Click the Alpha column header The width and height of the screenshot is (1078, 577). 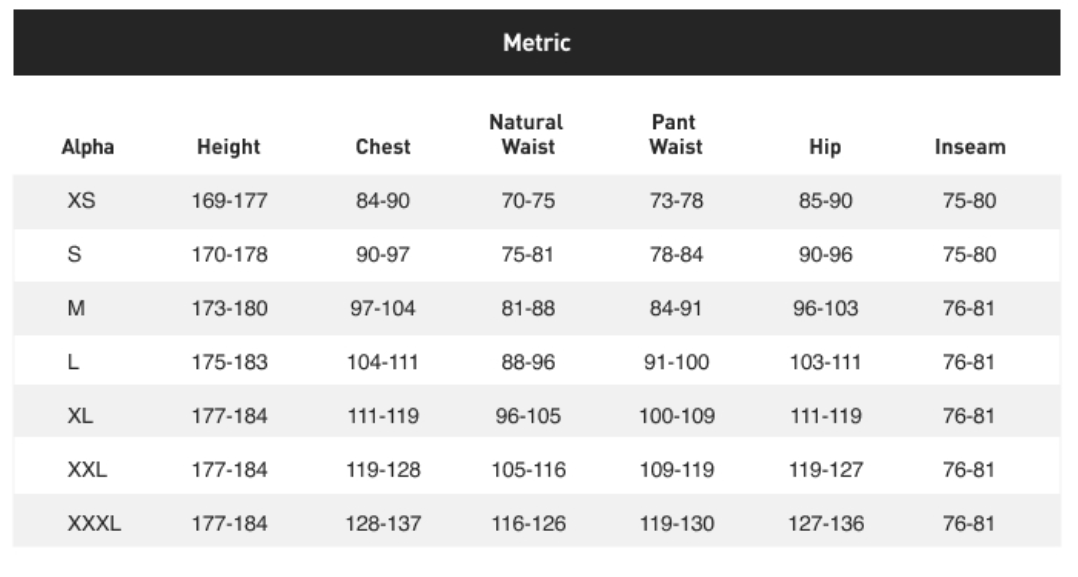tap(88, 146)
